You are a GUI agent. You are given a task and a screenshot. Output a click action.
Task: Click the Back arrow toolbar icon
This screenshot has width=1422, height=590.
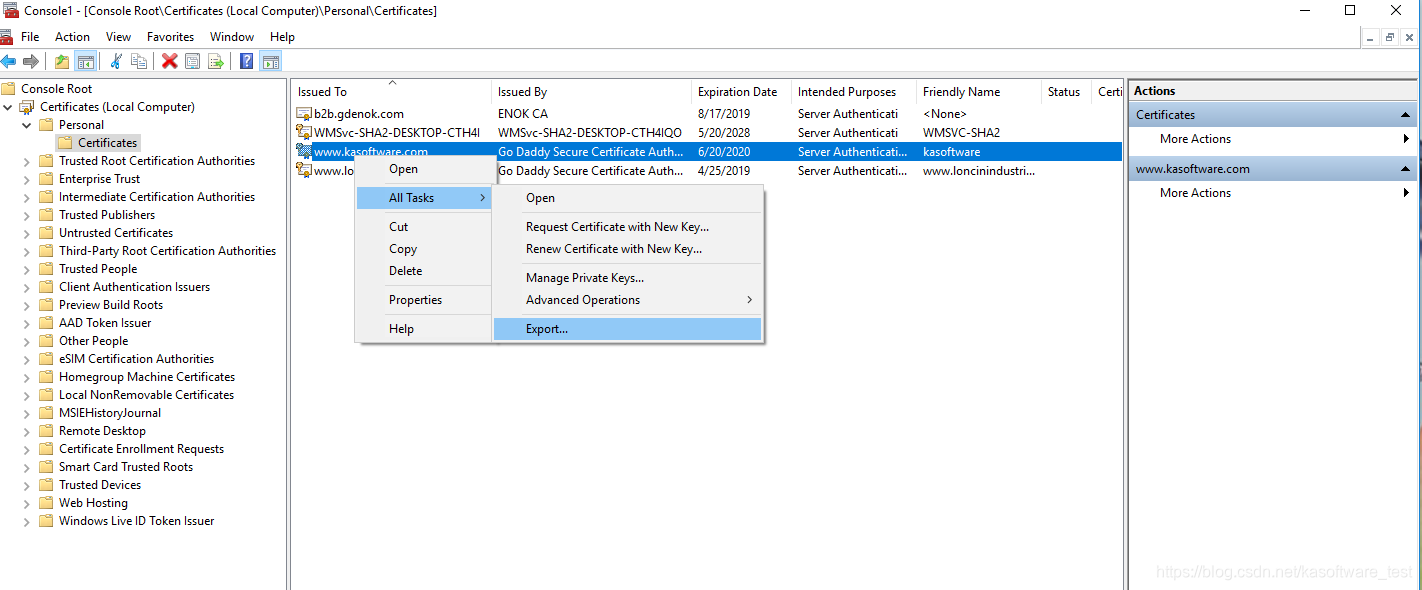[8, 62]
